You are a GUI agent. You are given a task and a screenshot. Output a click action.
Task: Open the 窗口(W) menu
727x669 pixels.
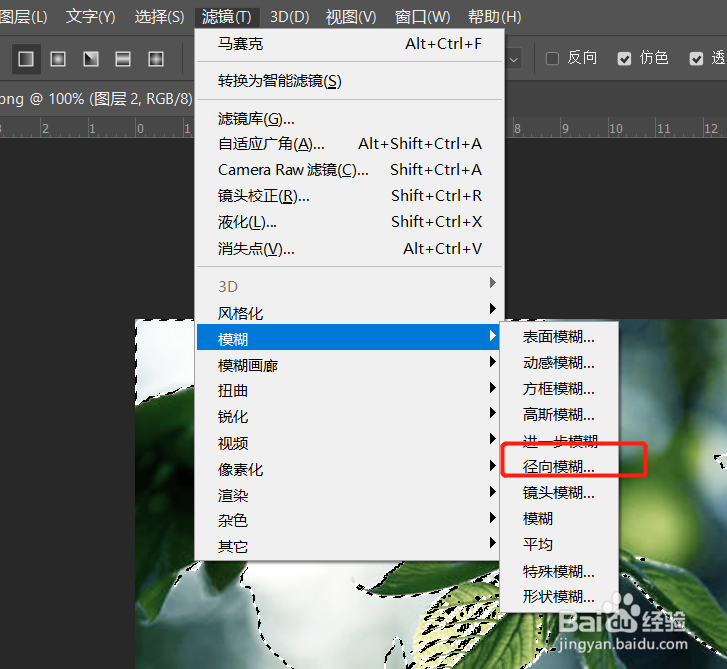[422, 17]
